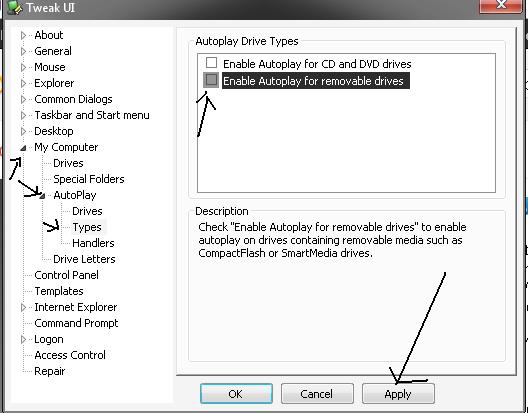This screenshot has width=528, height=413.
Task: Collapse the My Computer tree node
Action: click(x=23, y=148)
